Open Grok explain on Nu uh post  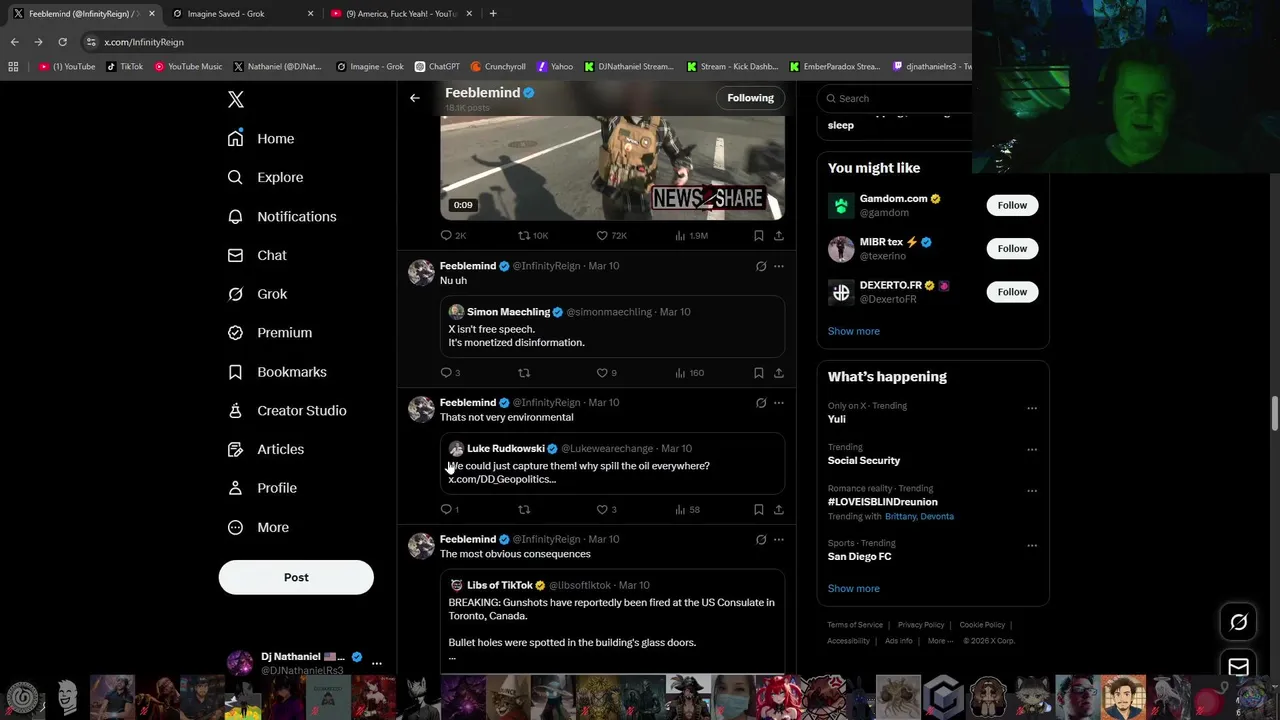coord(761,266)
